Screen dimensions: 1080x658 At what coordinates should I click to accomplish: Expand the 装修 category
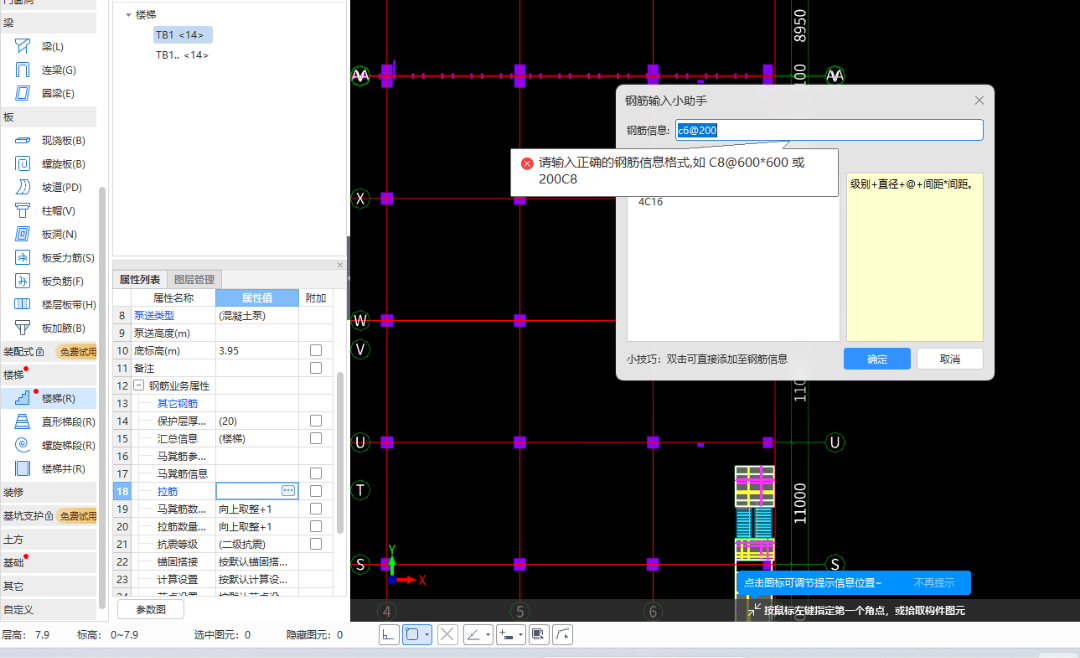tap(48, 492)
